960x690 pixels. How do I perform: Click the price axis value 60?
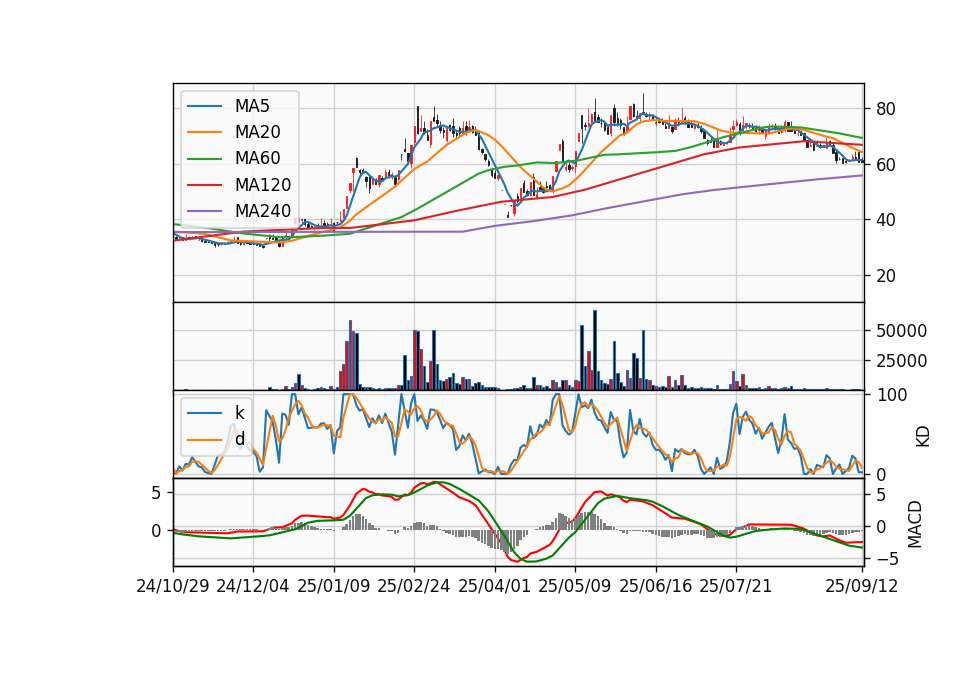[886, 165]
